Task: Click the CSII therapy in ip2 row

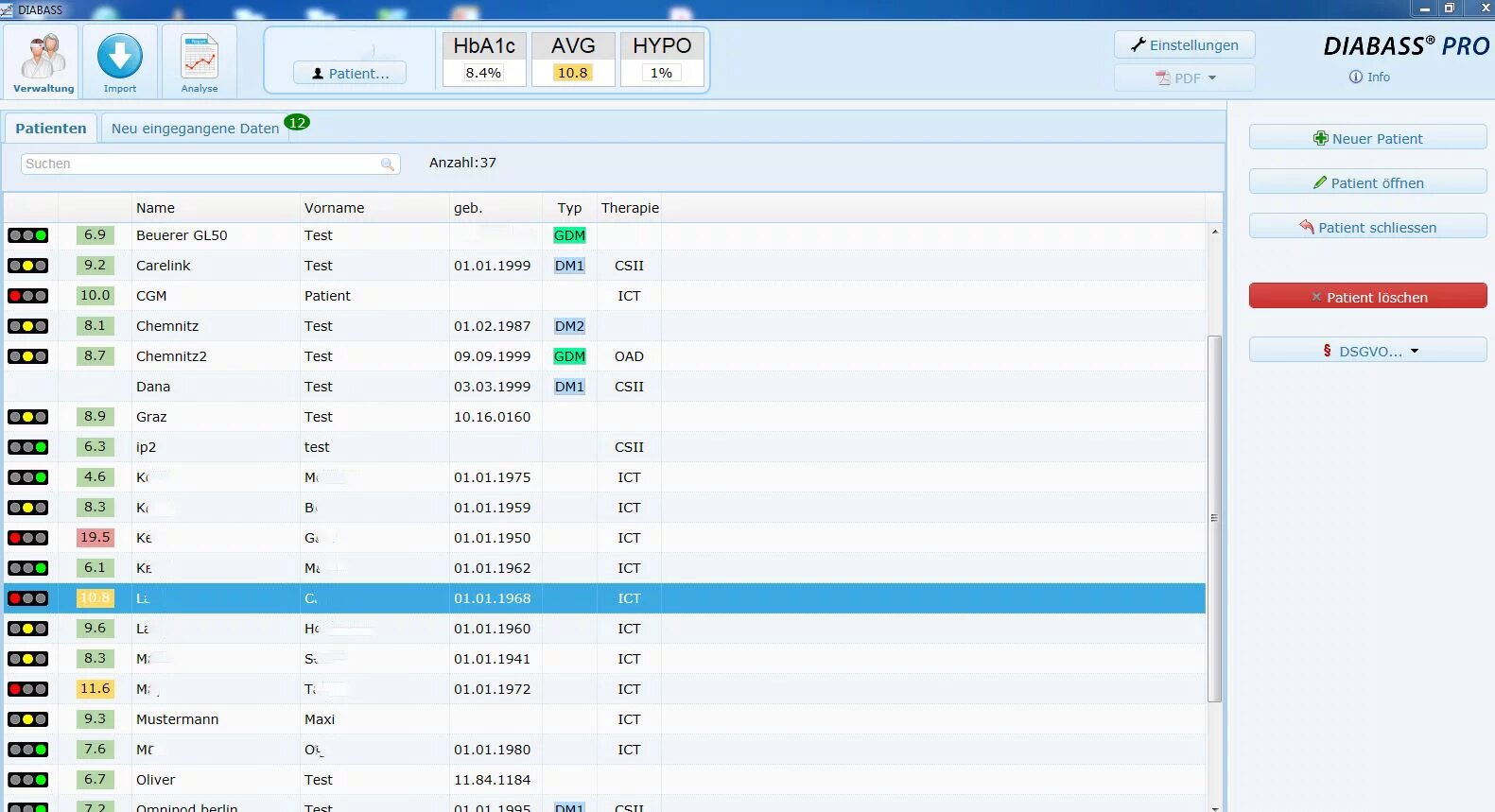Action: pyautogui.click(x=629, y=447)
